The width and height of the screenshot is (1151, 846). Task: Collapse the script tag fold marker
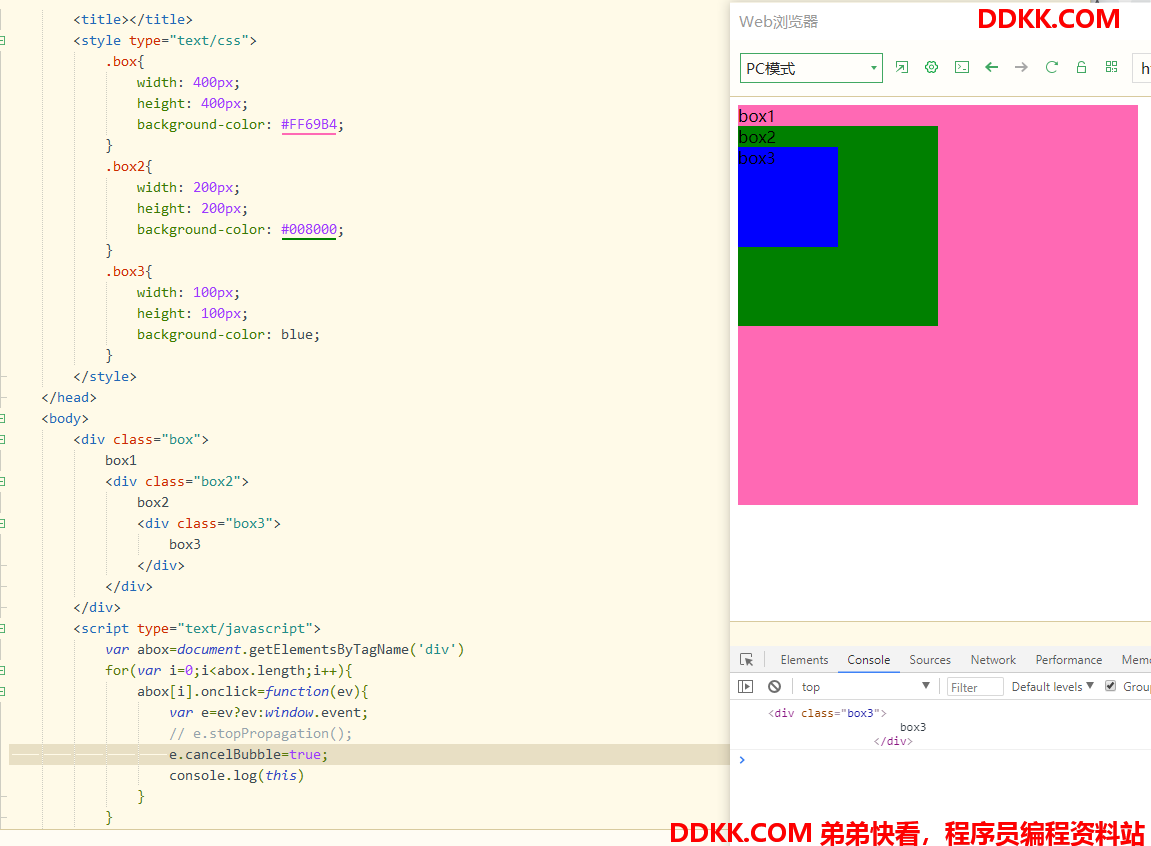(x=3, y=628)
